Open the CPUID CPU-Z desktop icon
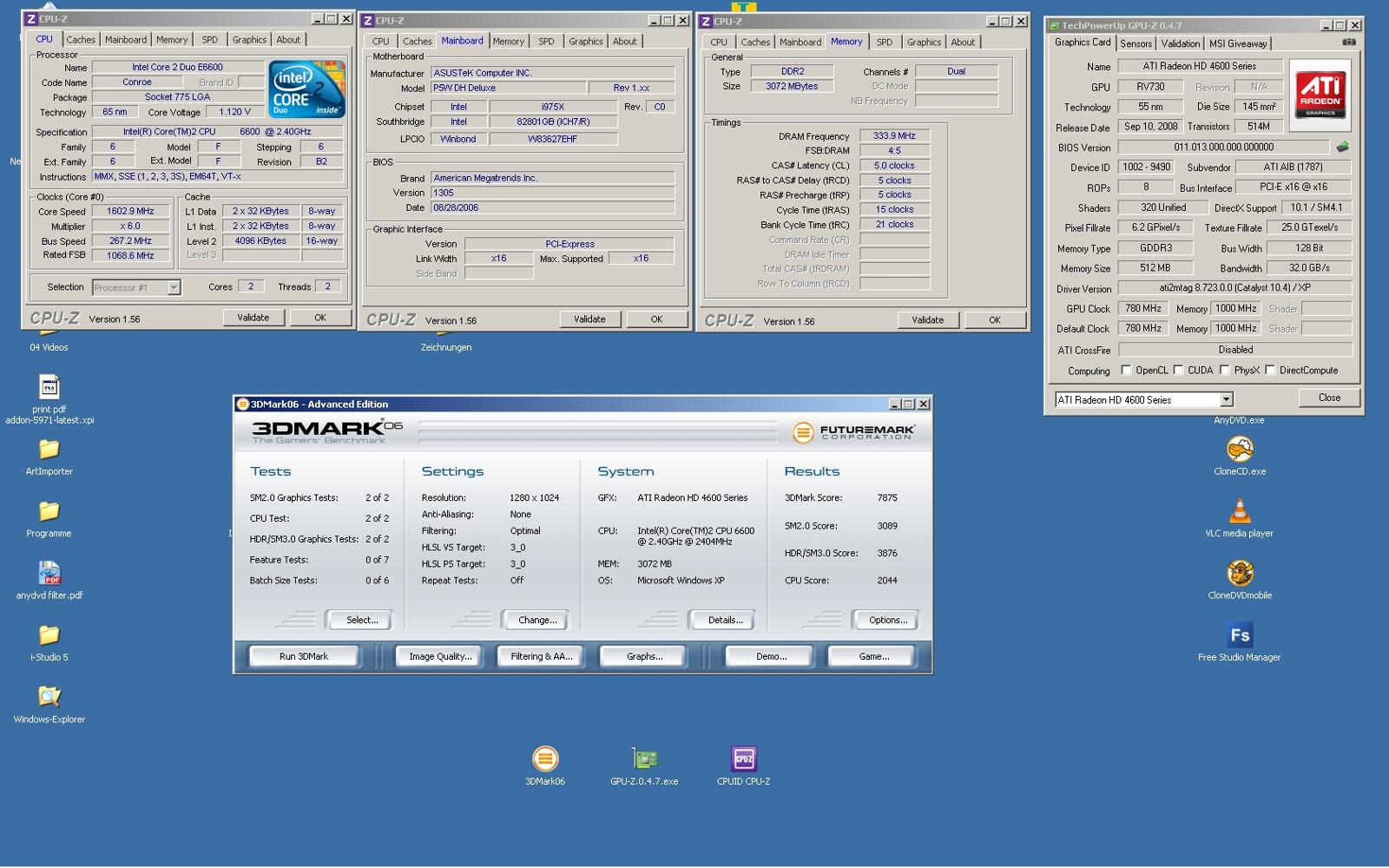This screenshot has width=1389, height=868. pos(744,759)
